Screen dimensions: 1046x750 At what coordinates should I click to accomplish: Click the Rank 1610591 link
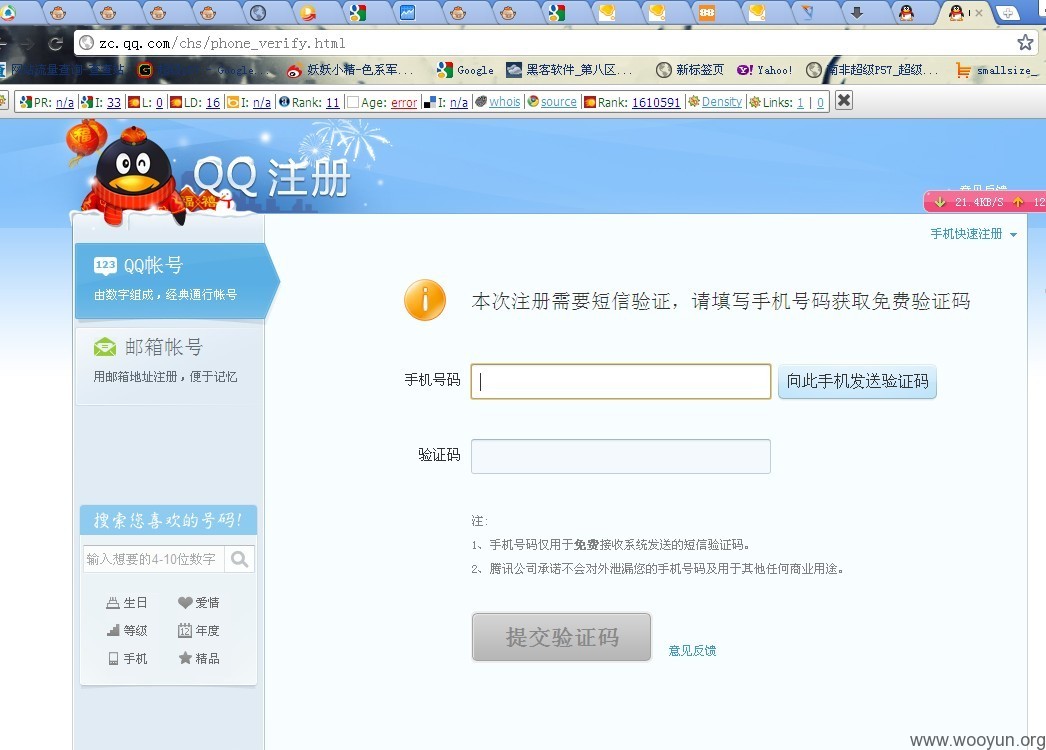pyautogui.click(x=656, y=102)
